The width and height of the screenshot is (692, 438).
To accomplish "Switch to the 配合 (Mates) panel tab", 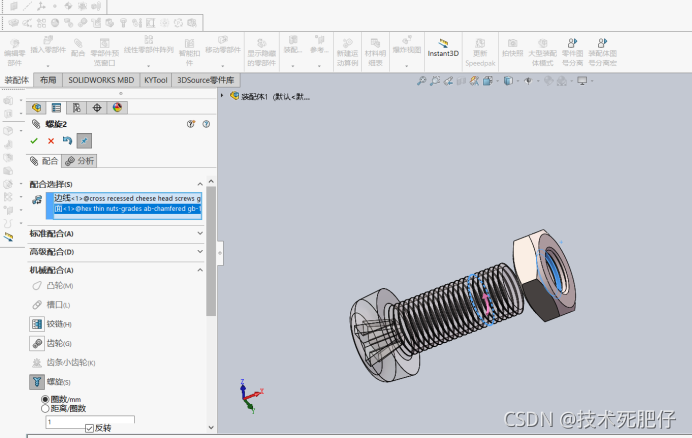I will point(44,161).
